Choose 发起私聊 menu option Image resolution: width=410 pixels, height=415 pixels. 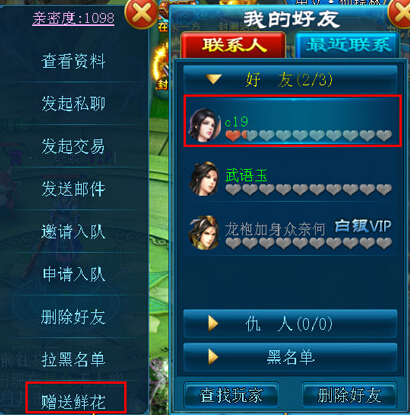[x=73, y=103]
